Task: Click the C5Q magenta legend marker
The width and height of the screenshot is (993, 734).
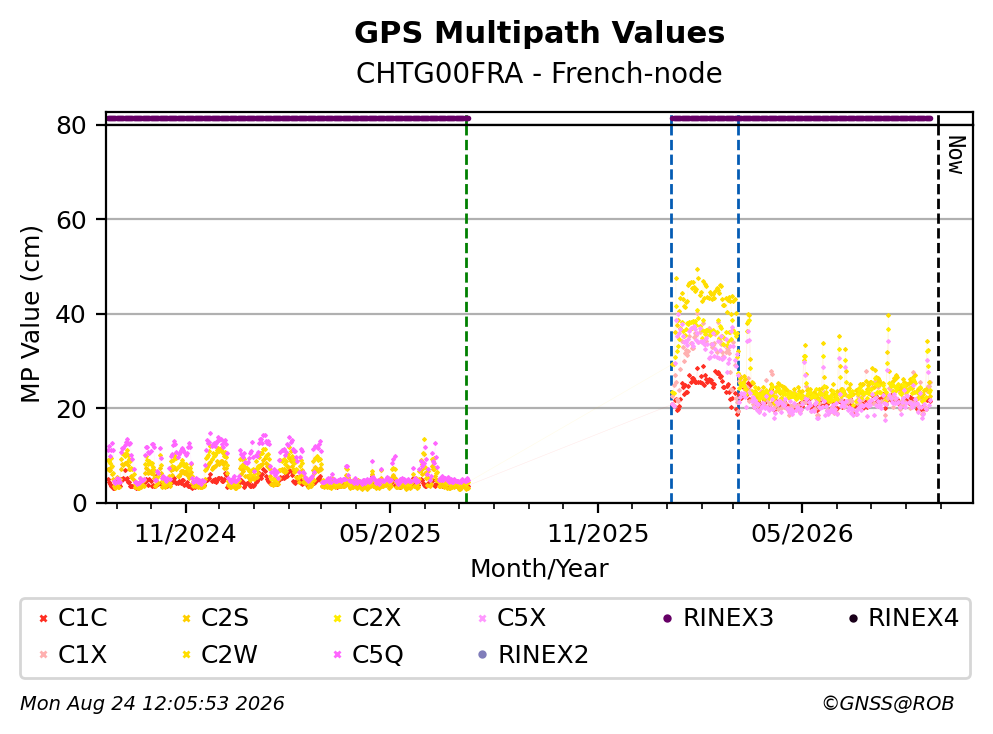Action: tap(338, 655)
